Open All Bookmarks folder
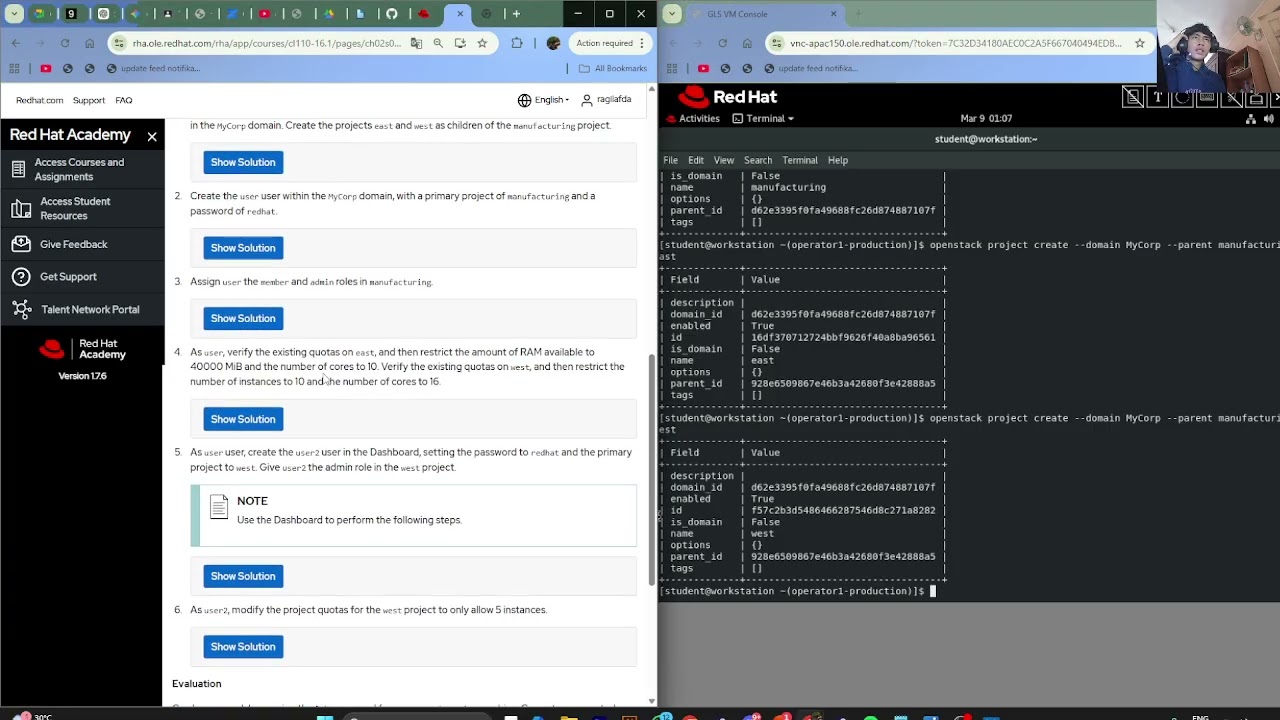The image size is (1280, 720). 613,68
